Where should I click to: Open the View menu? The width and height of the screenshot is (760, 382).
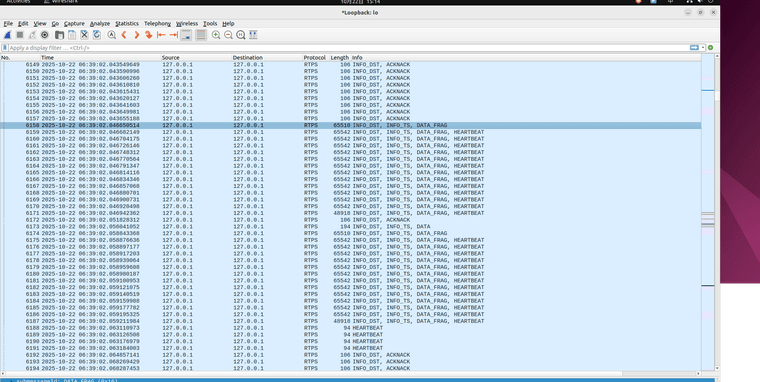tap(40, 23)
